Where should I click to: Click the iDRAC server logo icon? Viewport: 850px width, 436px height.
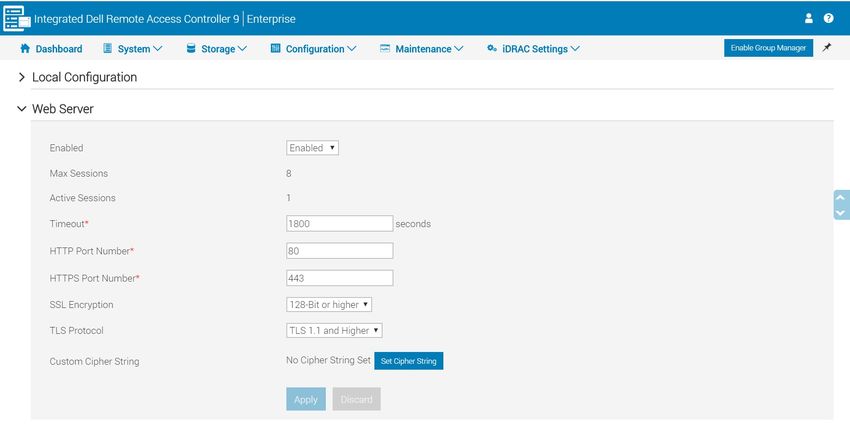coord(17,18)
